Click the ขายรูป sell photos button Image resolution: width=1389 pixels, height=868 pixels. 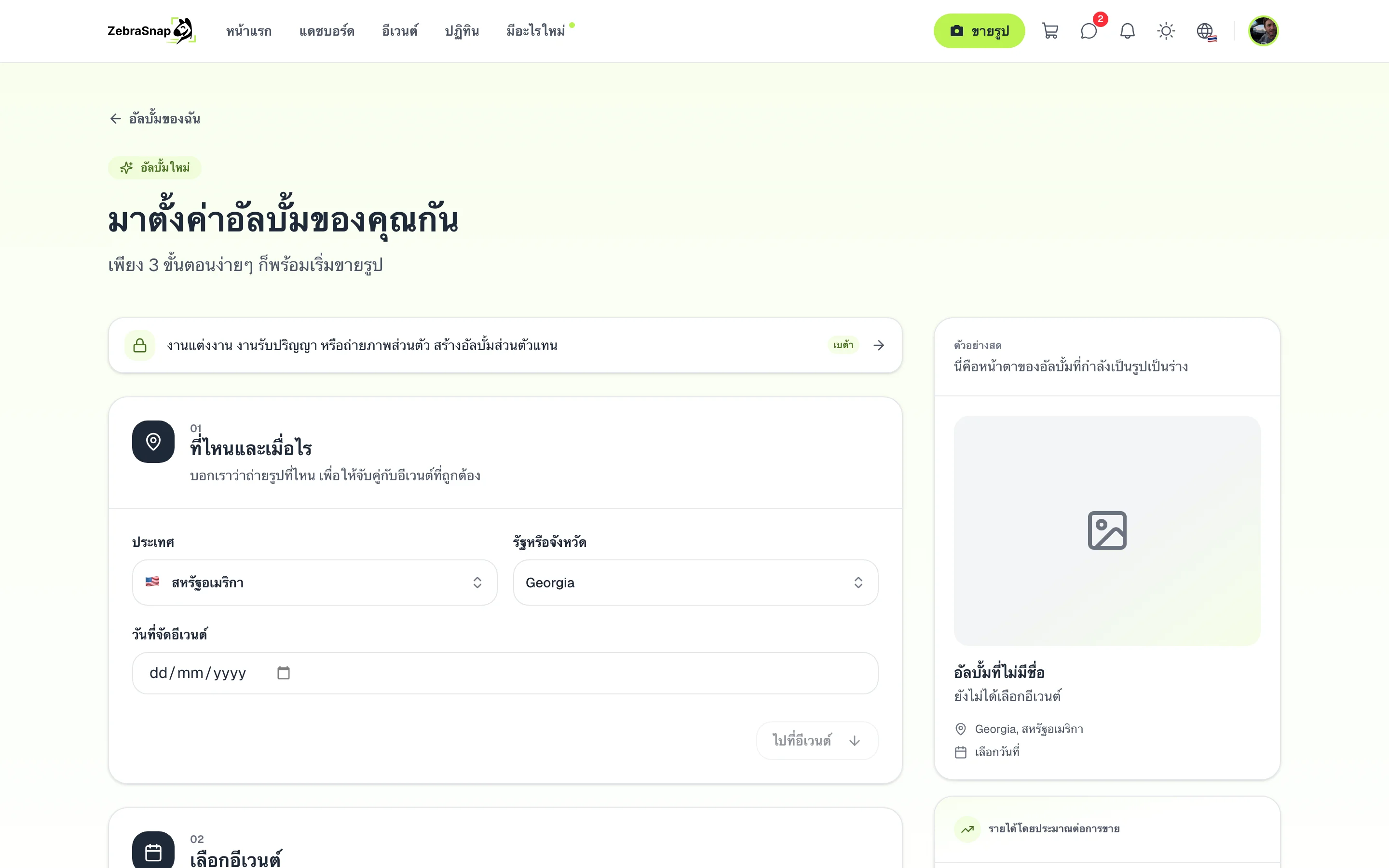click(979, 31)
